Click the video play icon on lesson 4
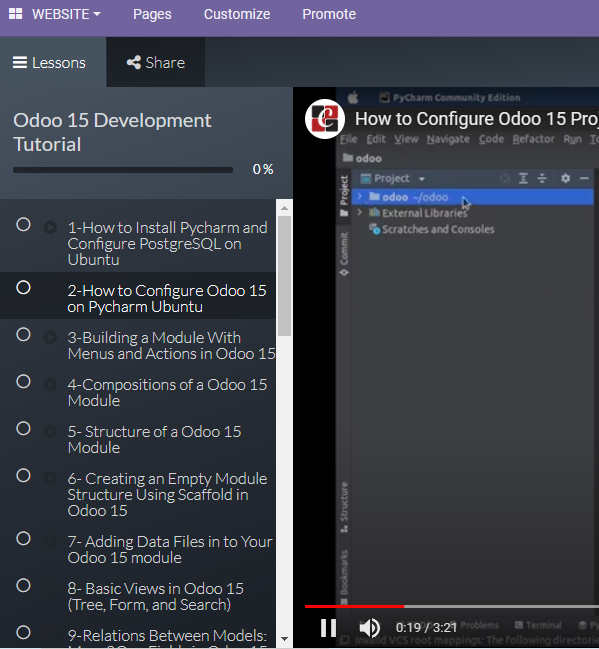Viewport: 599px width, 649px height. tap(51, 384)
